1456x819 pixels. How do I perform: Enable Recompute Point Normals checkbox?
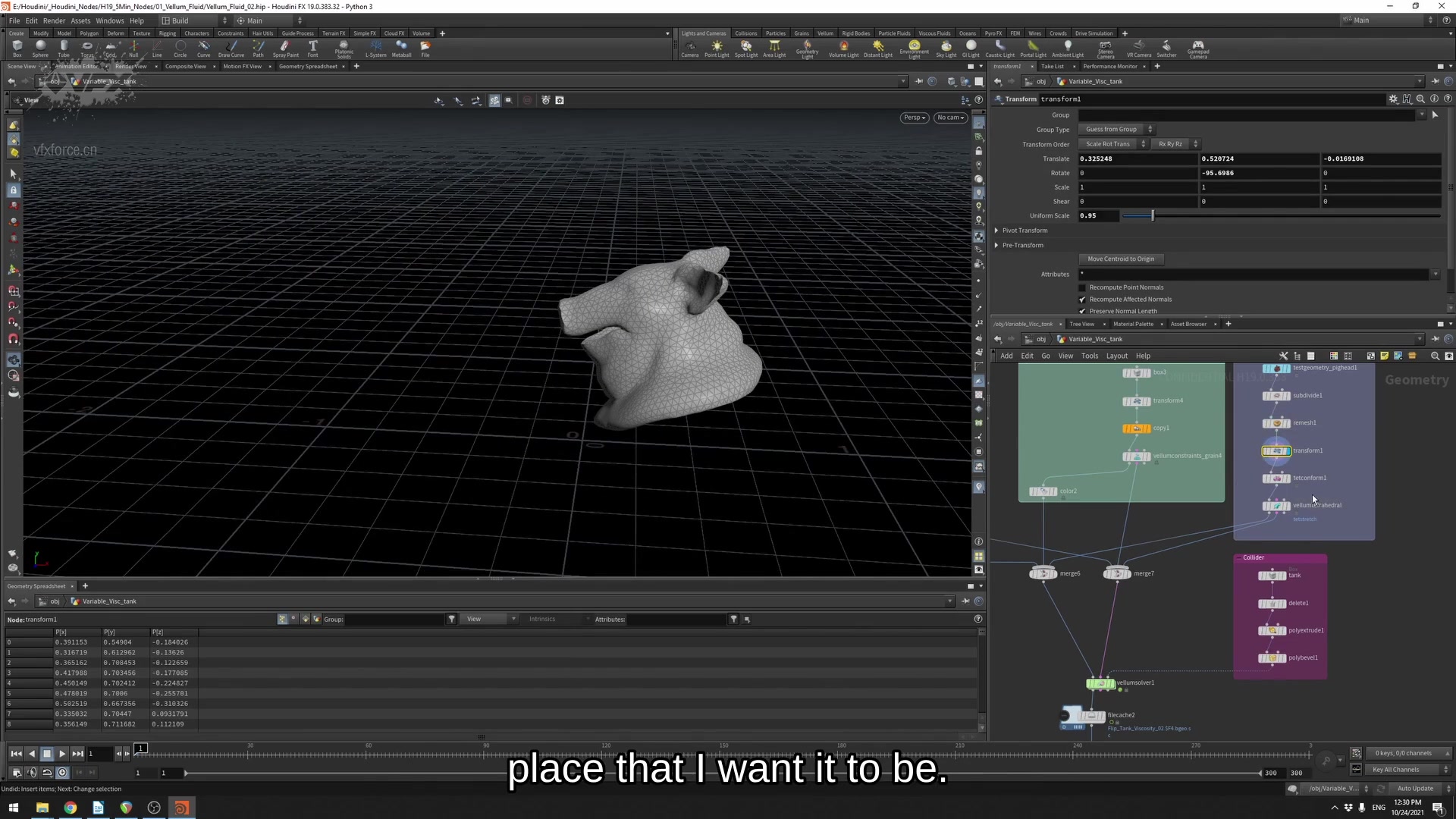click(1082, 288)
